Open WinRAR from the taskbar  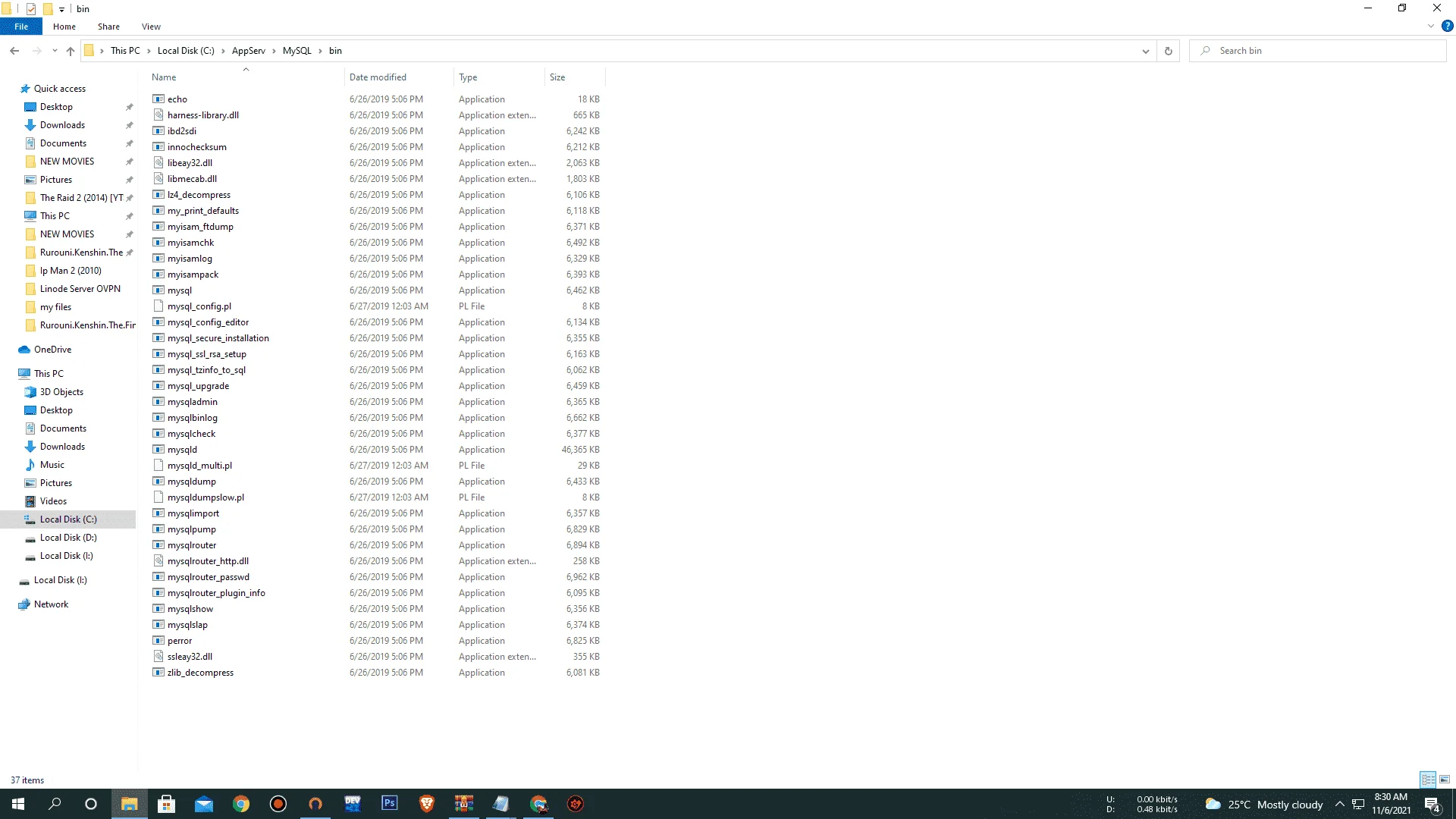click(464, 804)
